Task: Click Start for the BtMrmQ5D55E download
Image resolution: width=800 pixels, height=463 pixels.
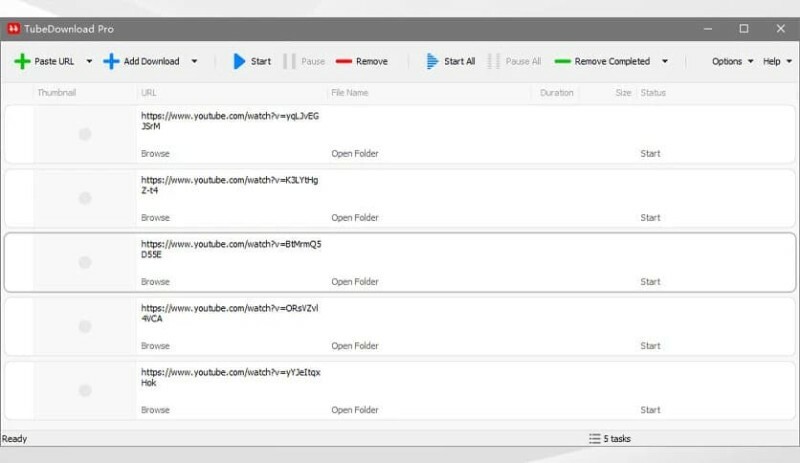Action: 650,282
